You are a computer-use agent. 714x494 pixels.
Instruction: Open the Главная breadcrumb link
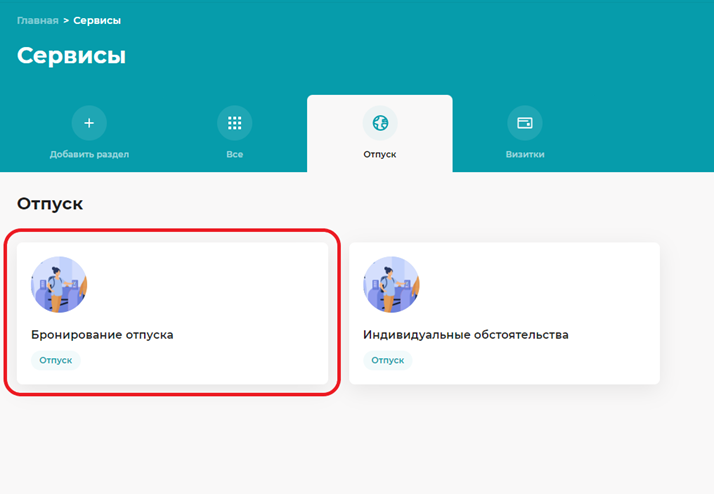click(37, 20)
